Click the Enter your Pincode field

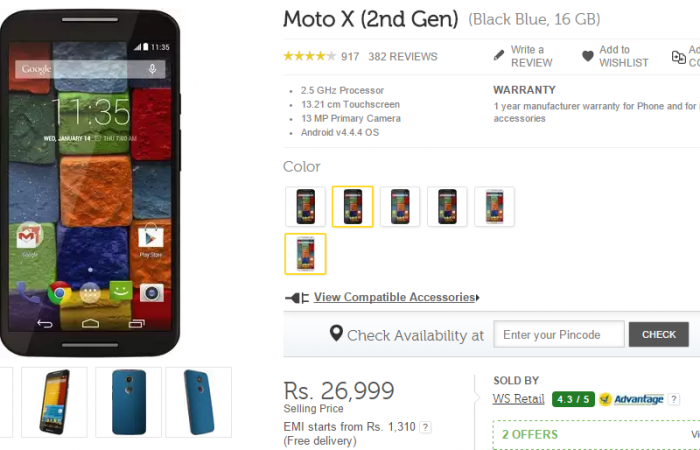pyautogui.click(x=559, y=334)
